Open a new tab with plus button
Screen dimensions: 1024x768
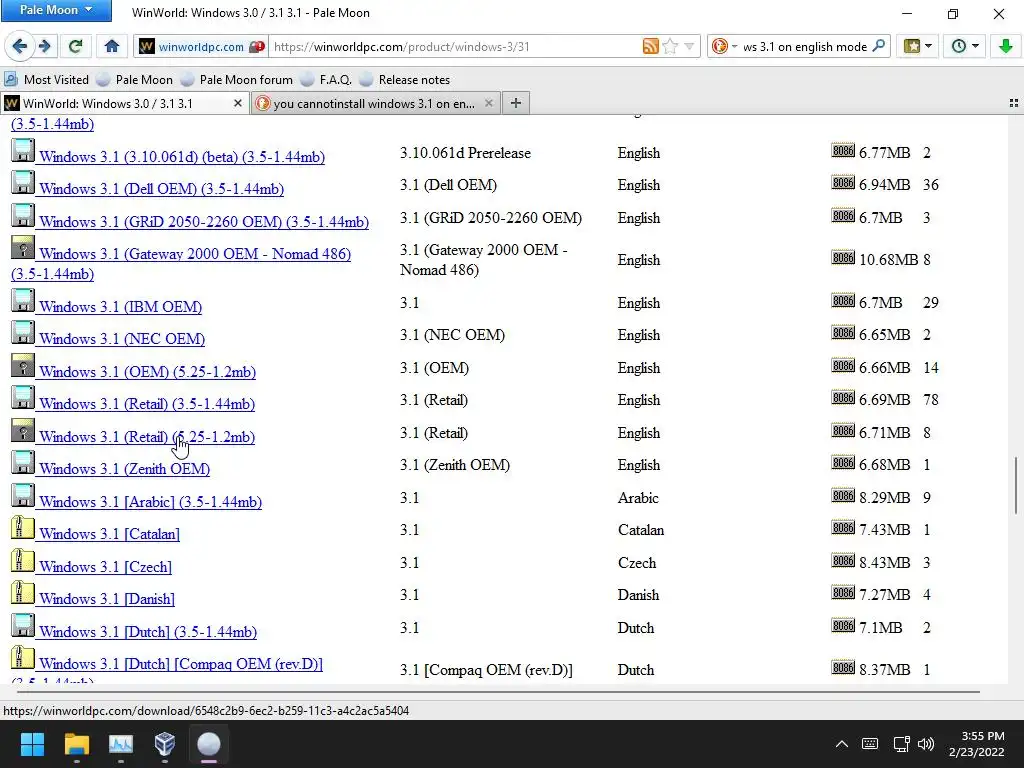pos(515,103)
